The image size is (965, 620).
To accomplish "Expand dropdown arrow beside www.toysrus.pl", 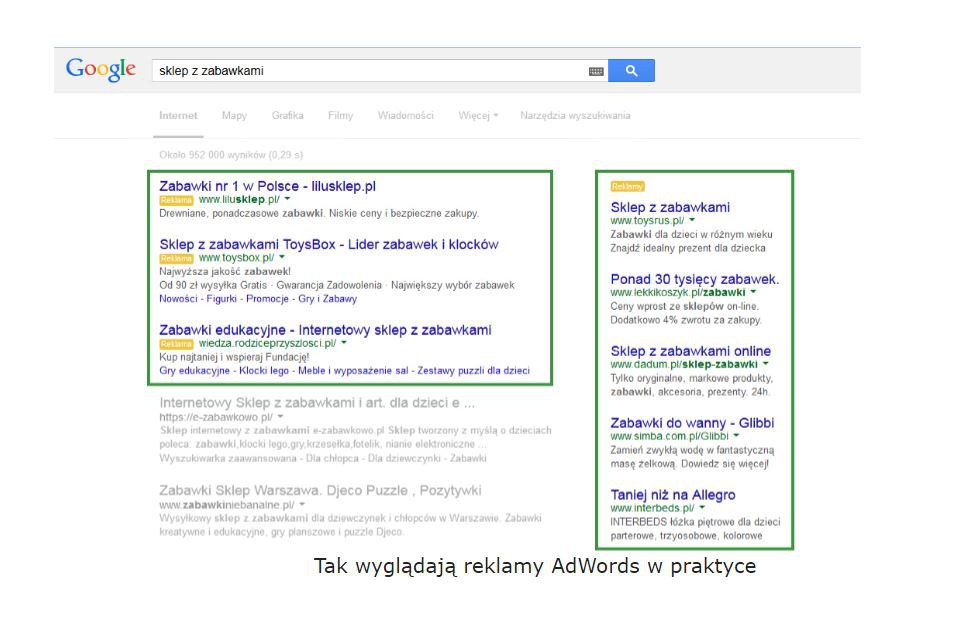I will point(692,220).
